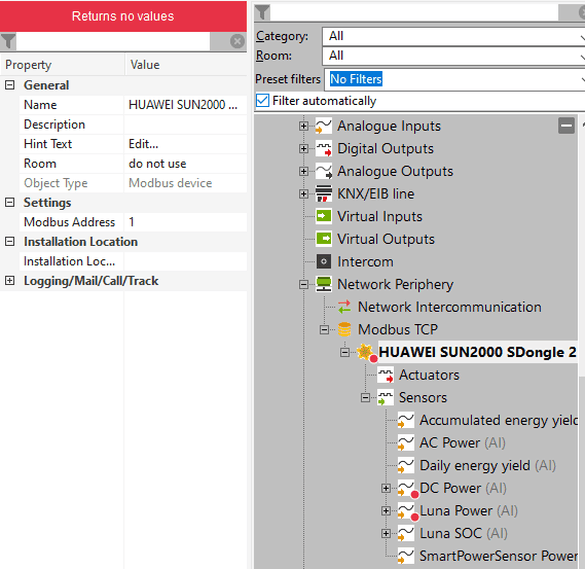Viewport: 585px width, 569px height.
Task: Click the Virtual Inputs green icon
Action: pyautogui.click(x=323, y=216)
